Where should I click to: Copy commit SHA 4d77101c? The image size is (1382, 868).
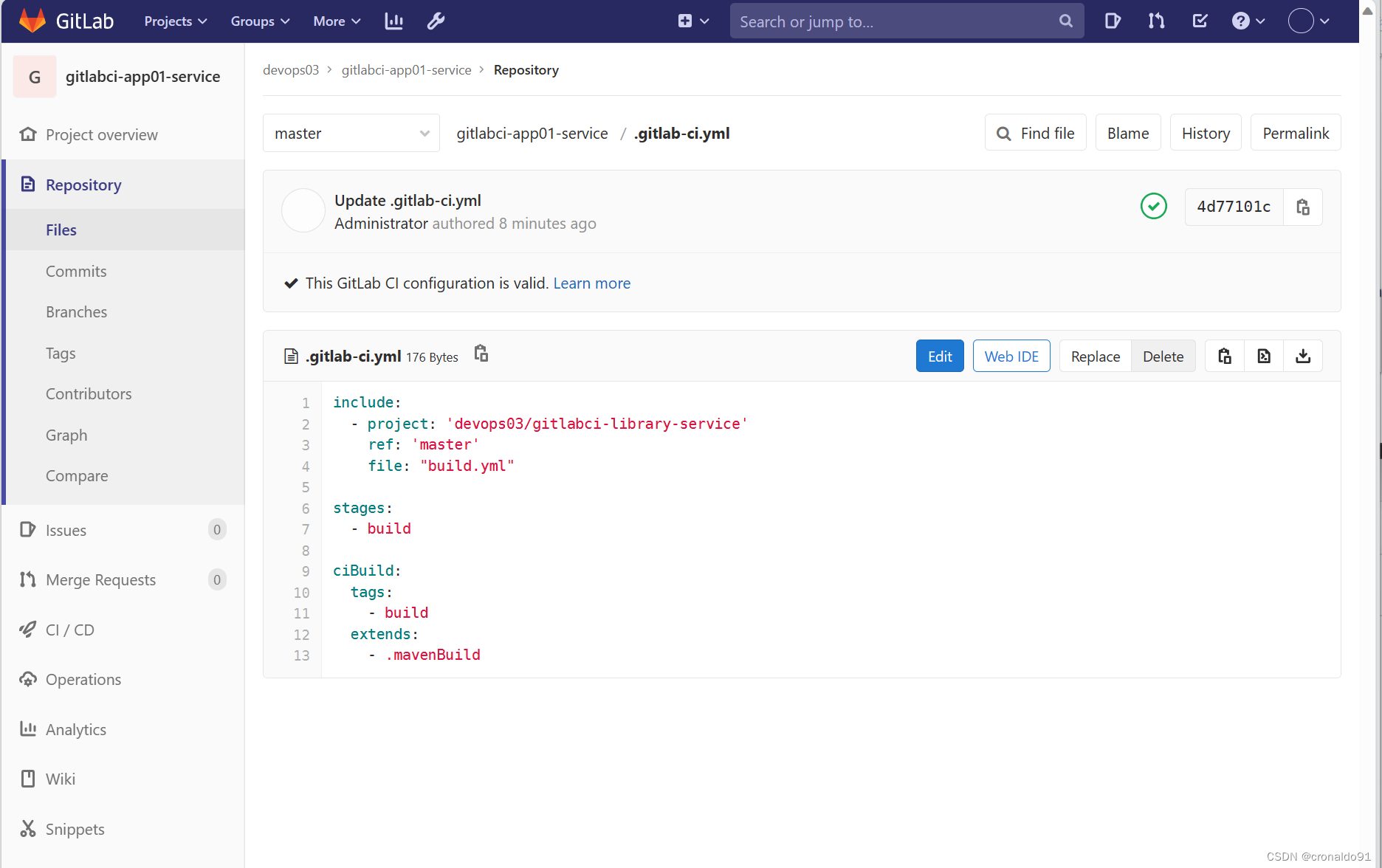(1303, 207)
